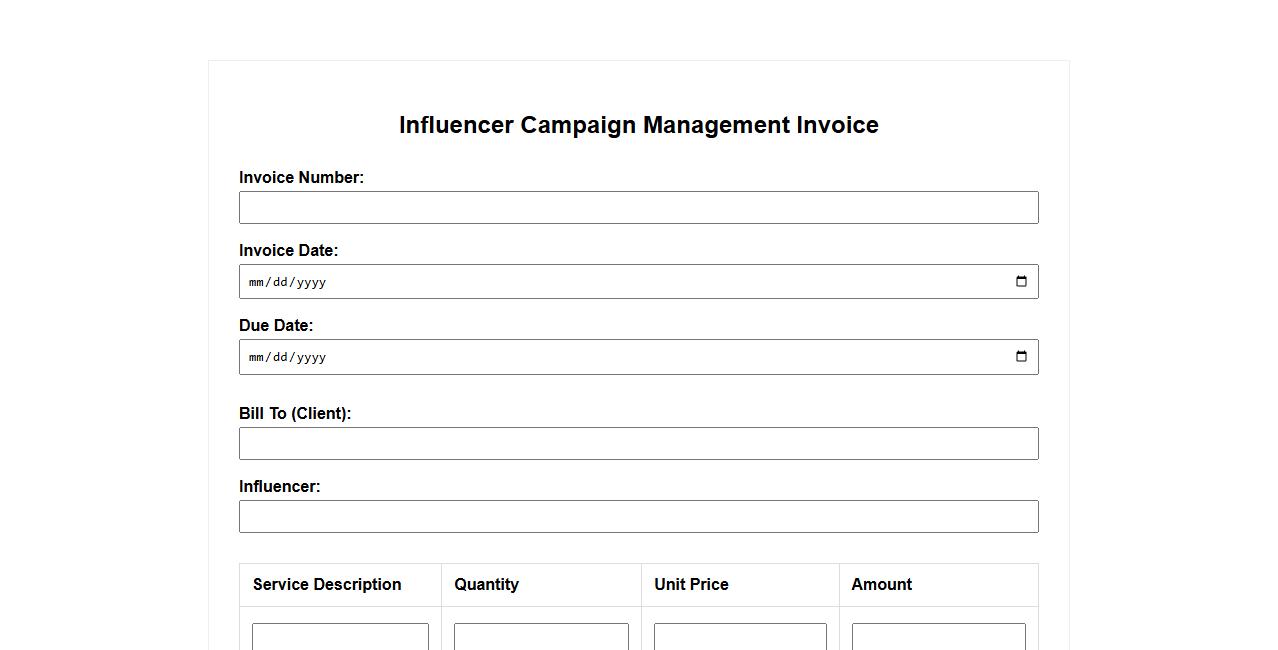Focus the Bill To (Client) field
The width and height of the screenshot is (1278, 650).
[x=638, y=444]
